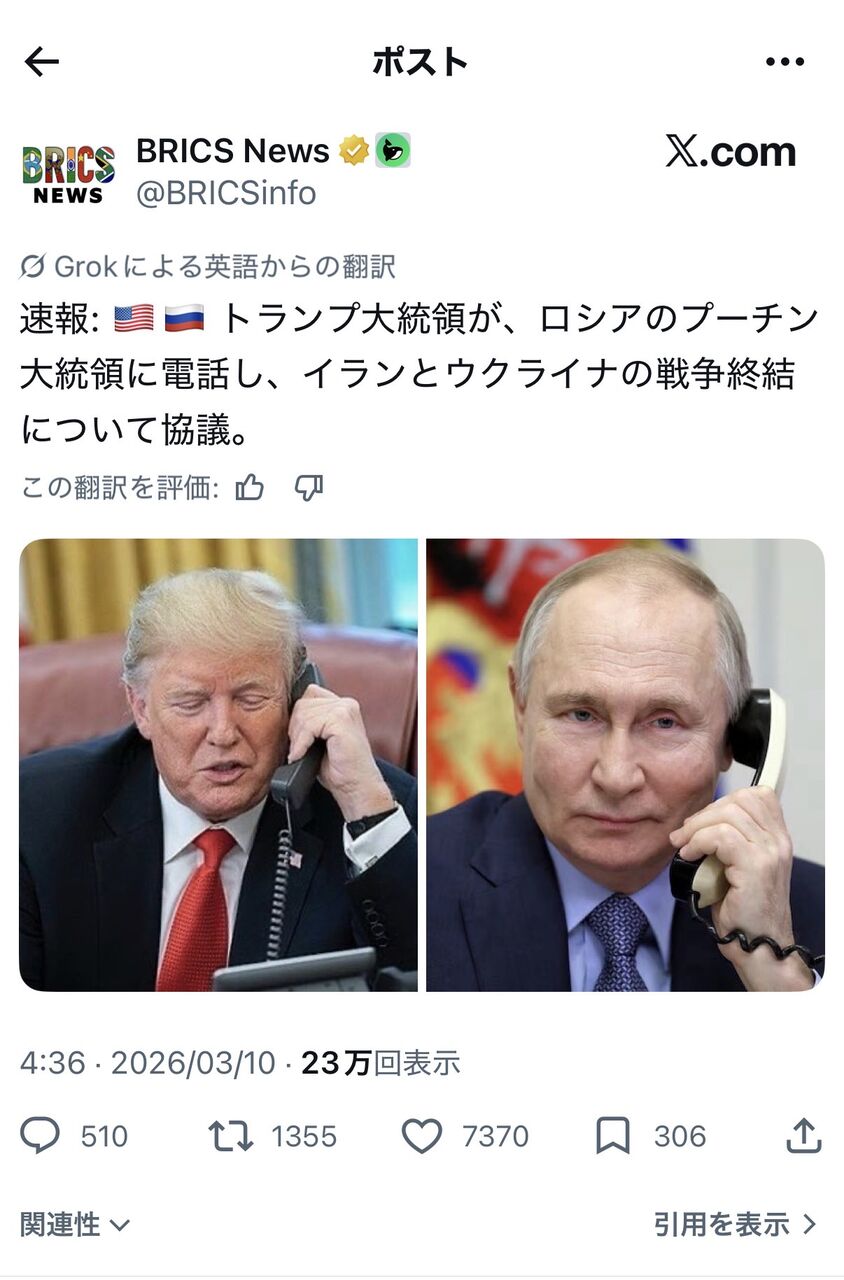Like the post with the heart icon
The width and height of the screenshot is (844, 1280).
click(x=421, y=1136)
